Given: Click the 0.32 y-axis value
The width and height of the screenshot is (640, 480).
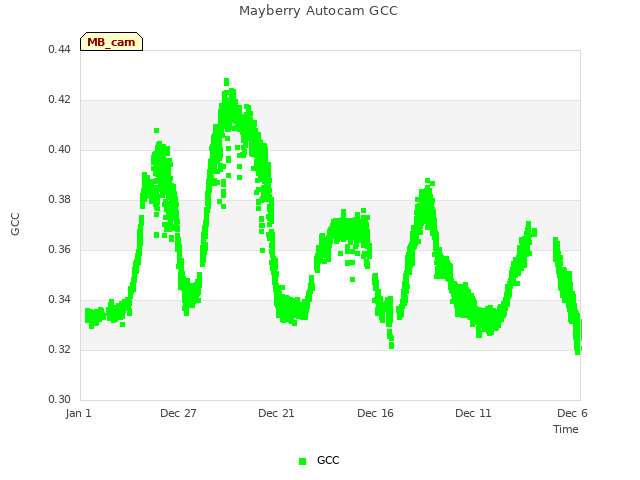Looking at the screenshot, I should tap(60, 349).
